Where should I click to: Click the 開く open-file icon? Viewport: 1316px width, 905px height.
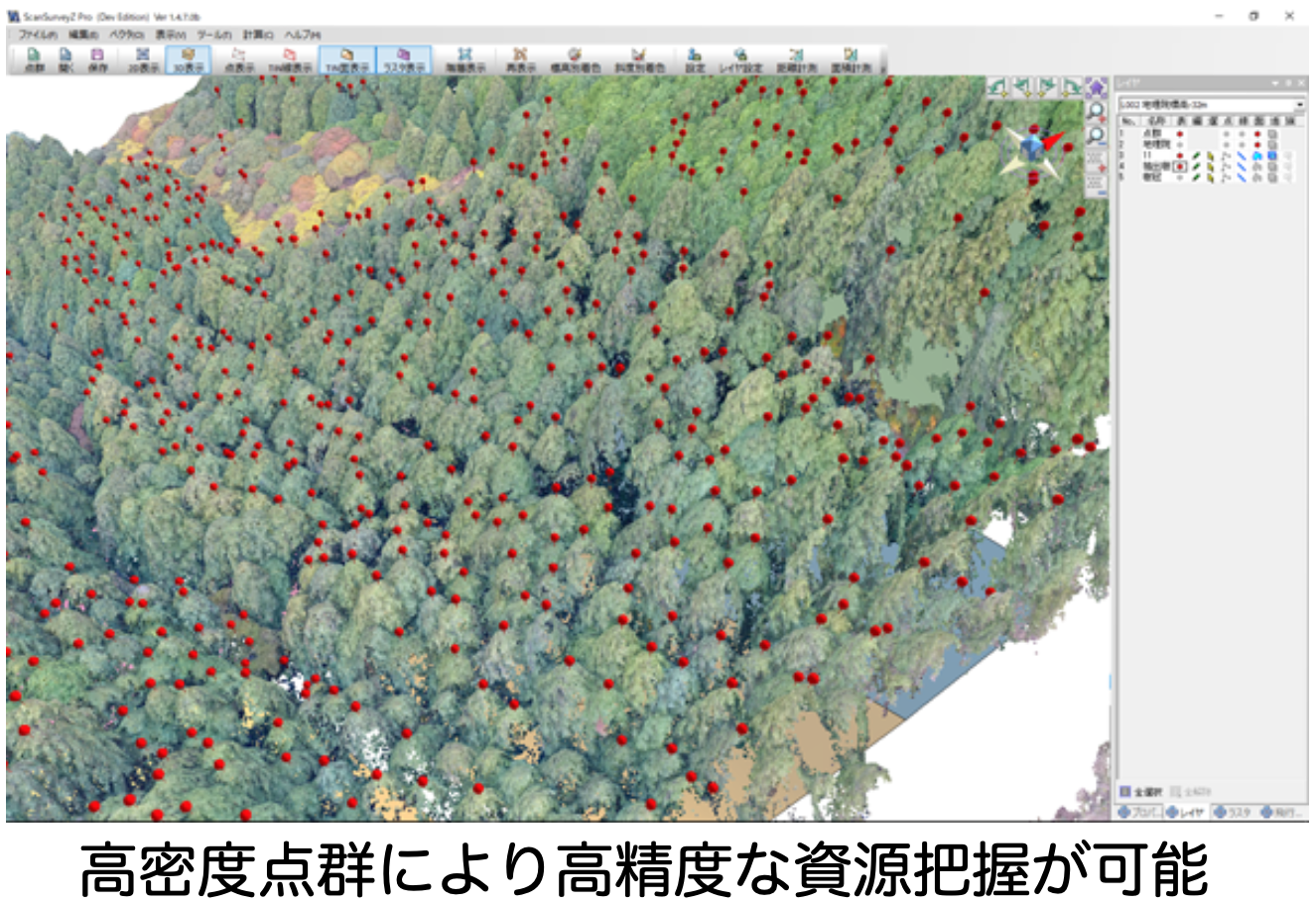point(66,60)
